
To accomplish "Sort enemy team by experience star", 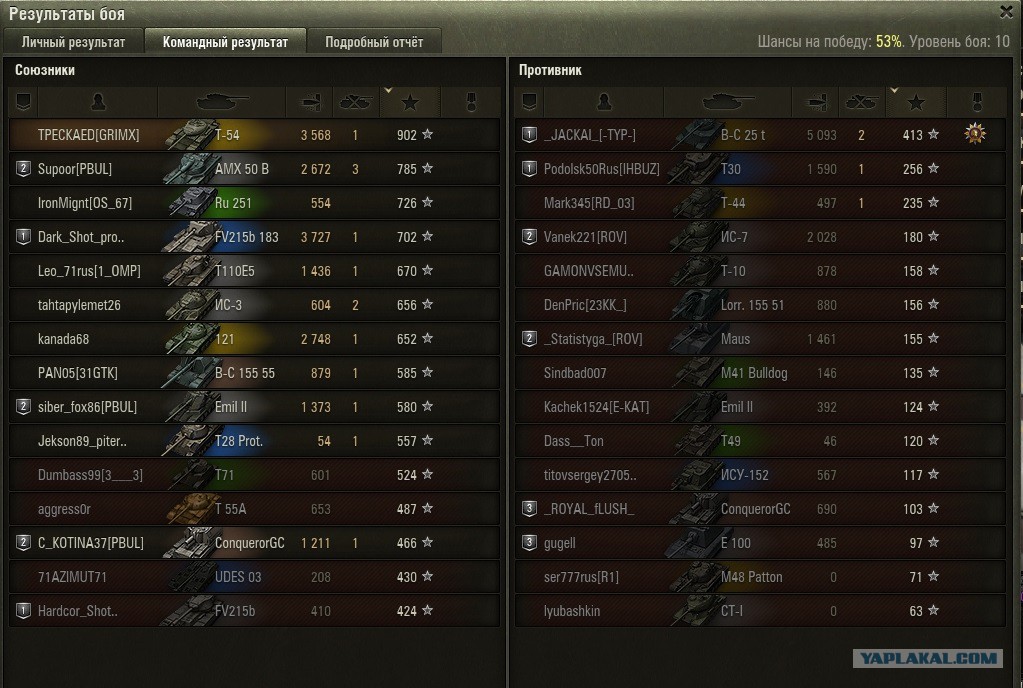I will [x=916, y=102].
